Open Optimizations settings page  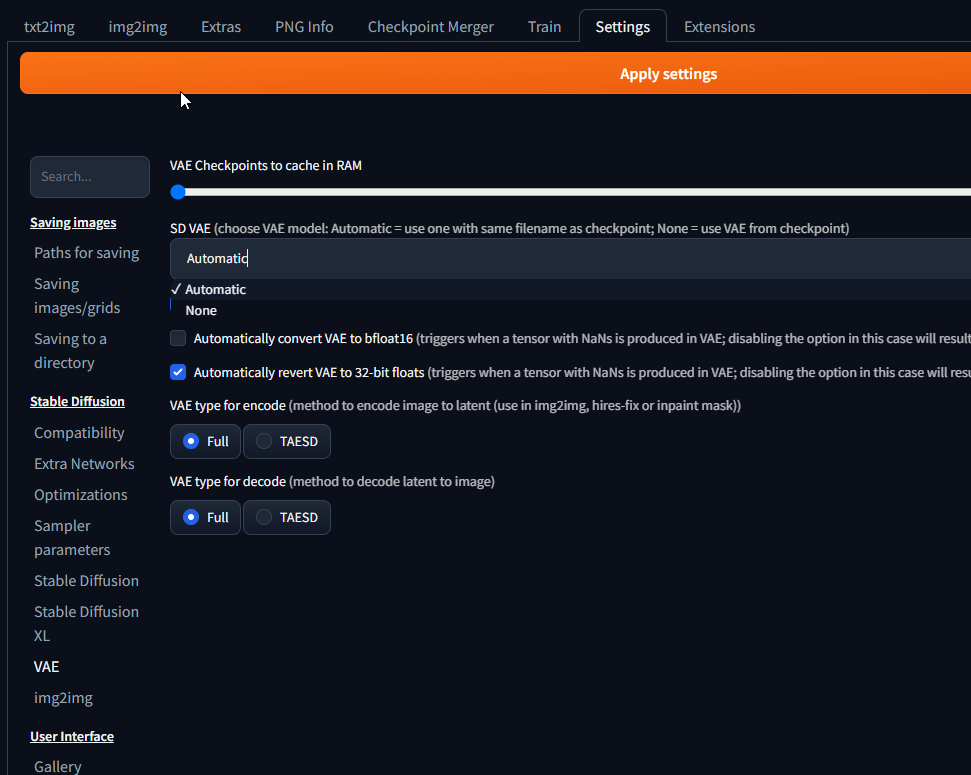point(81,494)
